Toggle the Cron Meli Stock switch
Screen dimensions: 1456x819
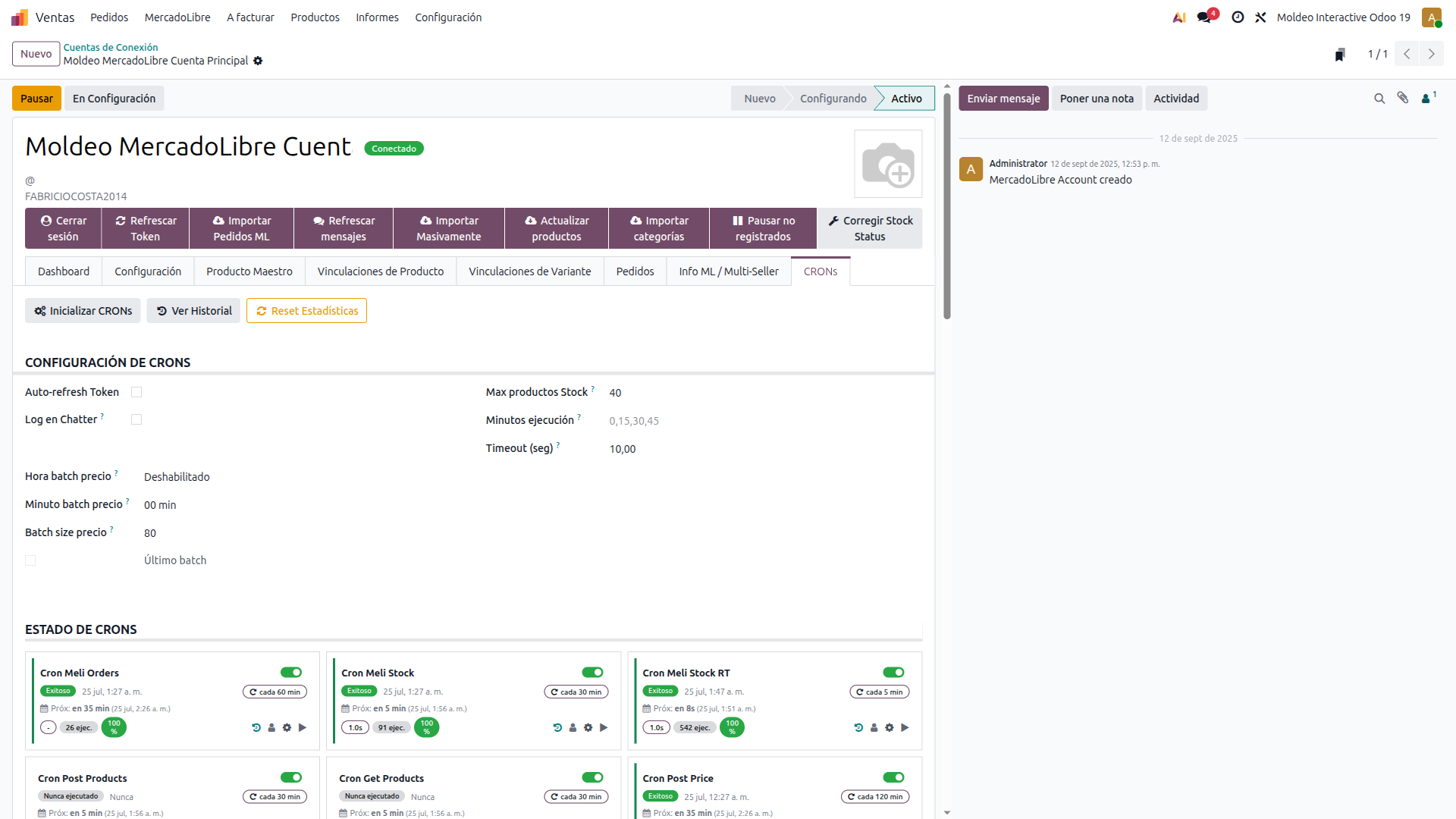pyautogui.click(x=592, y=672)
